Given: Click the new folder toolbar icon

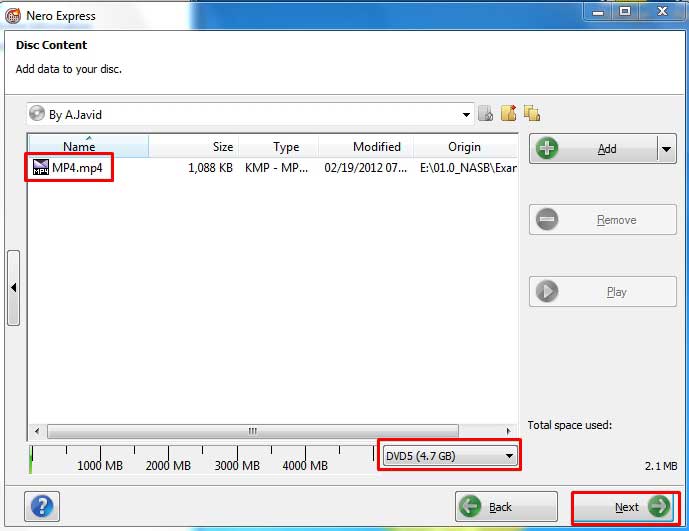Looking at the screenshot, I should (509, 113).
